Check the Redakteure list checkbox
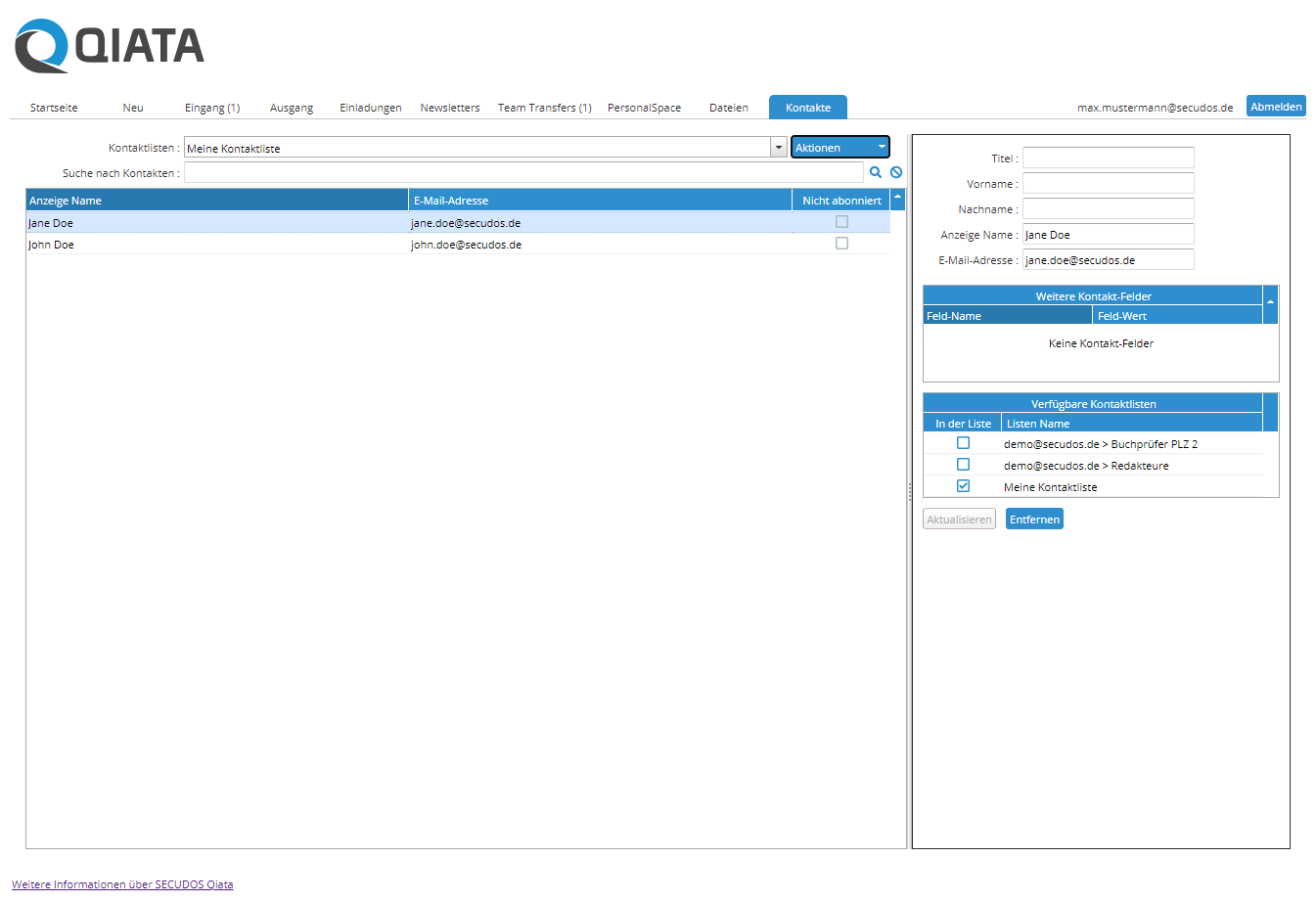The width and height of the screenshot is (1316, 903). pos(963,465)
